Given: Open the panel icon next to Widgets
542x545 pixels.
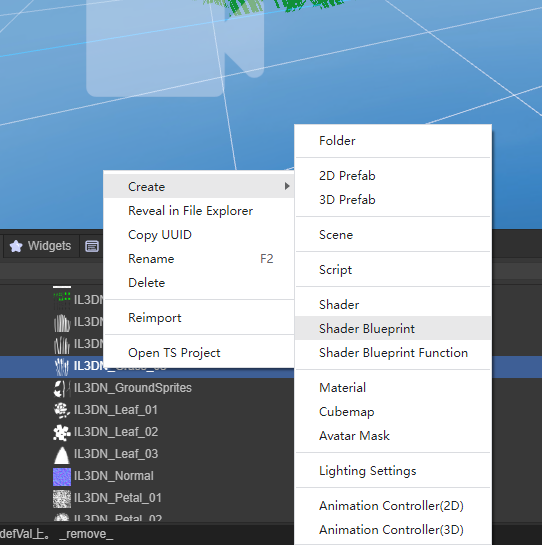Looking at the screenshot, I should coord(92,246).
